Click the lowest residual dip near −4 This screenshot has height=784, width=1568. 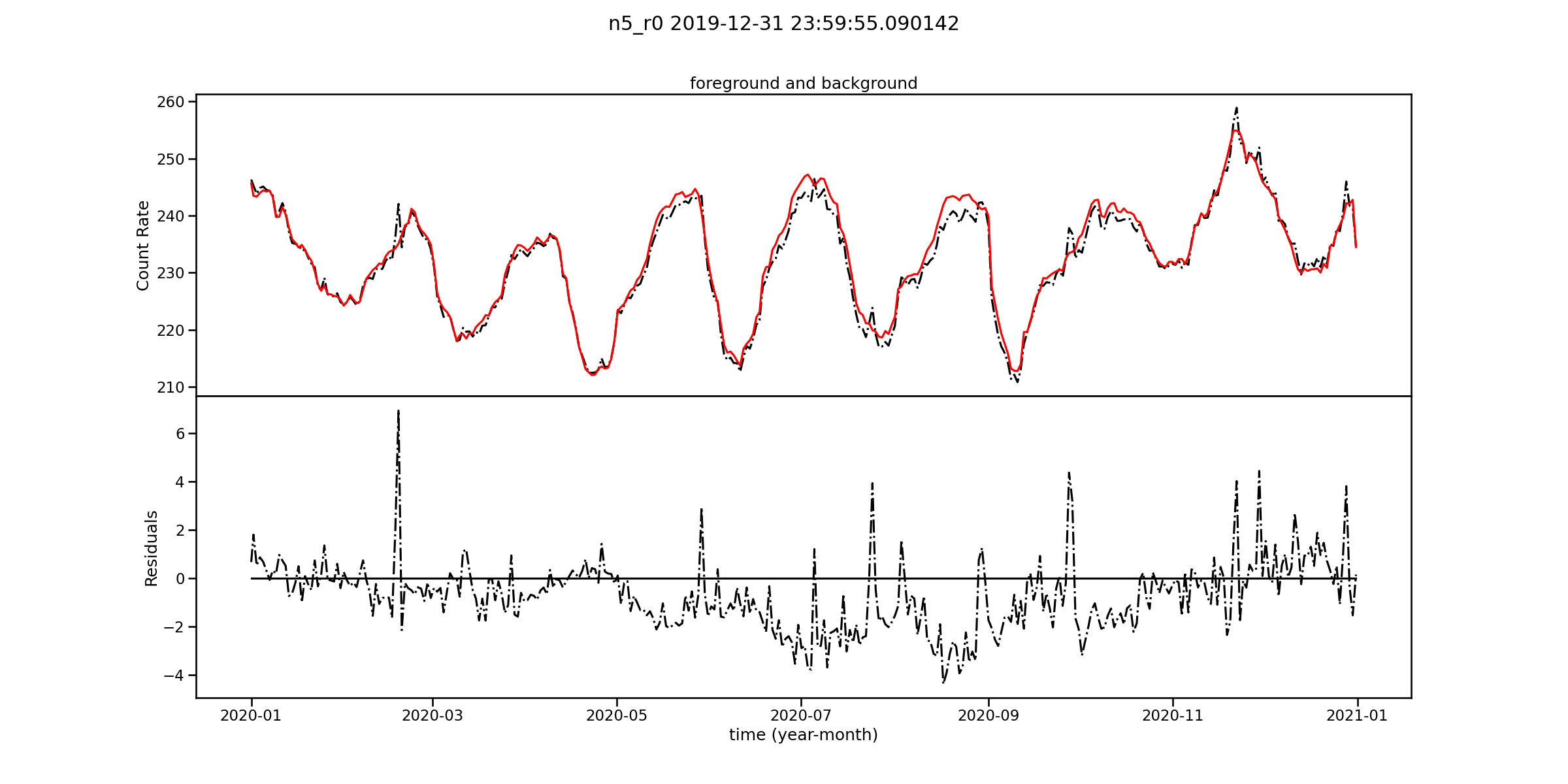[x=943, y=682]
